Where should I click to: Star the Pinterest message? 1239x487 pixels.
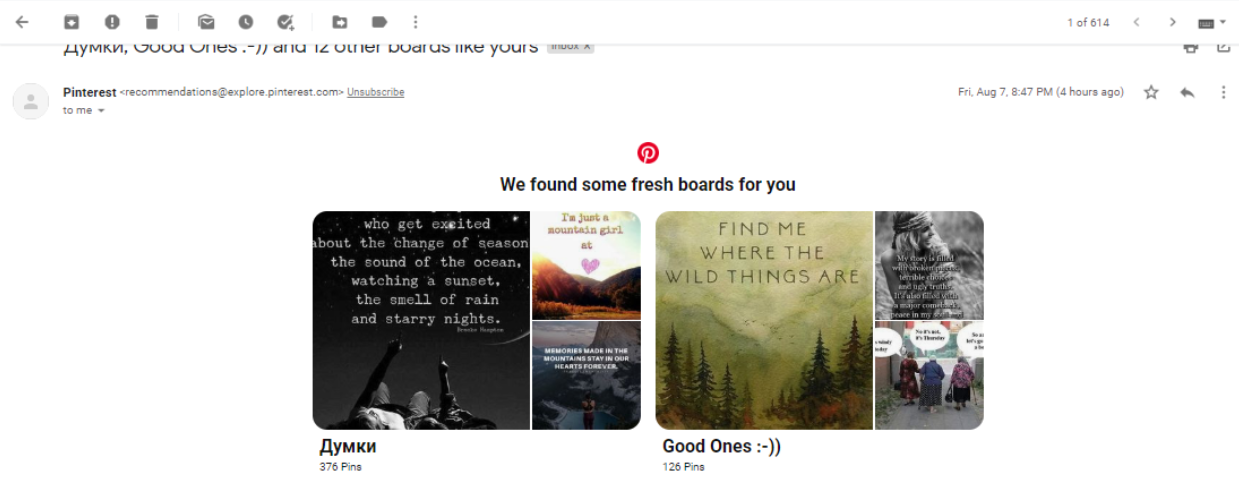(1151, 92)
